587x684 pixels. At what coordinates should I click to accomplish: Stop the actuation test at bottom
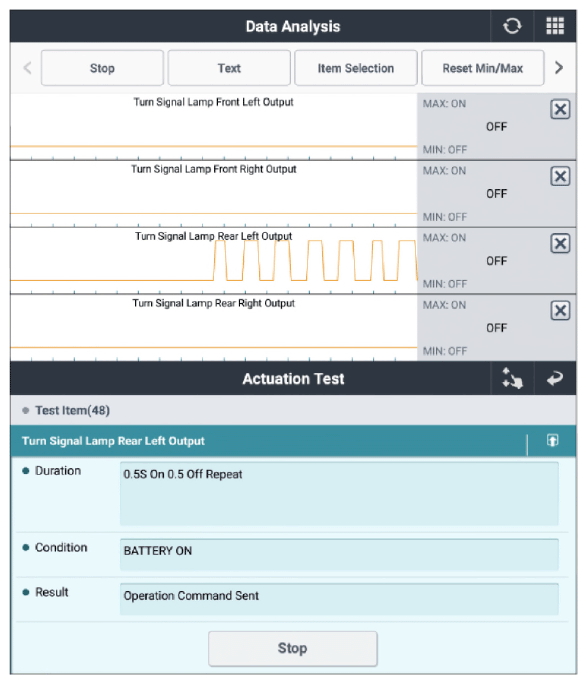click(x=293, y=648)
